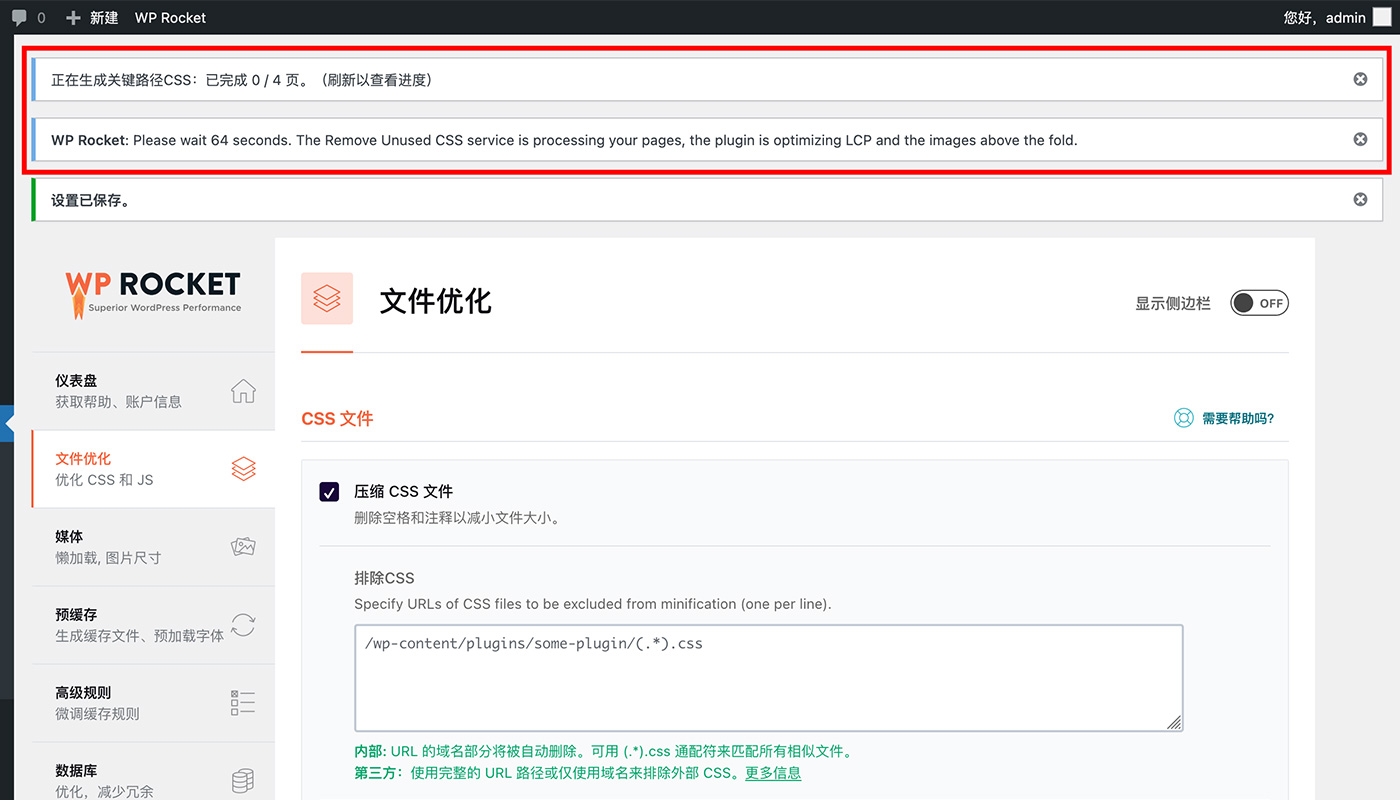
Task: Open the 预缓存 preload tab
Action: click(153, 625)
